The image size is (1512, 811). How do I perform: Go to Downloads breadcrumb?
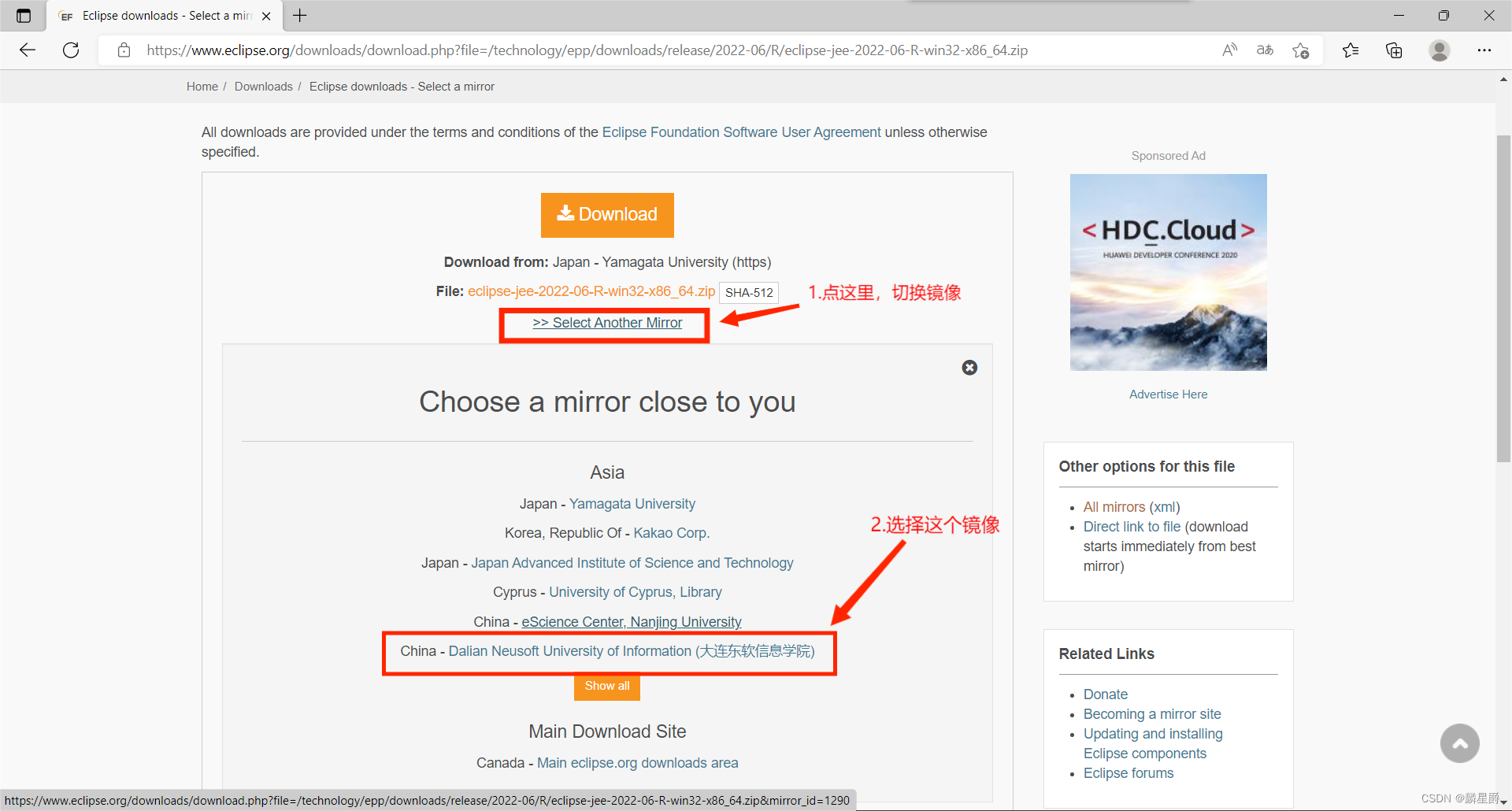coord(264,87)
